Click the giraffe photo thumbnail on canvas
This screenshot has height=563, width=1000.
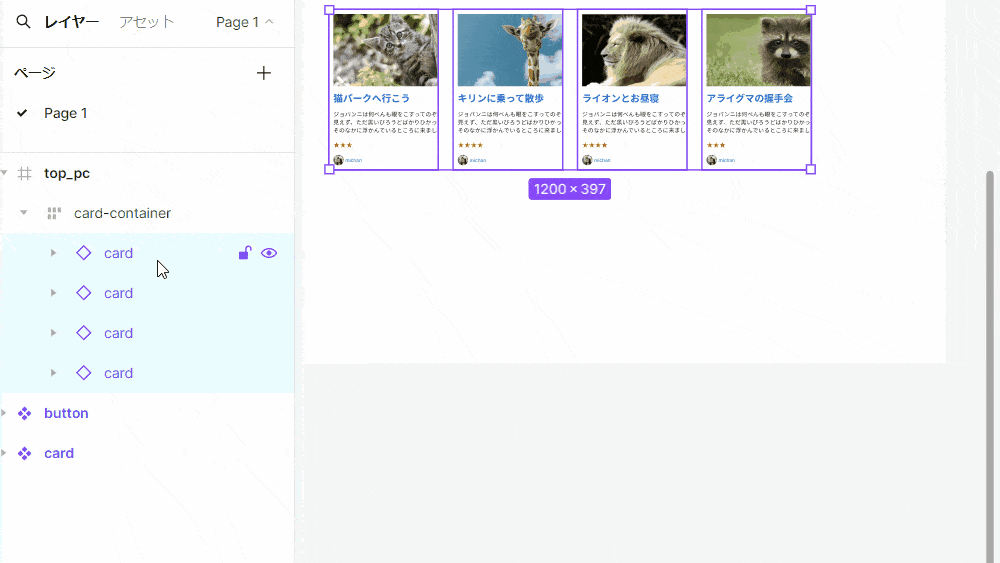510,50
